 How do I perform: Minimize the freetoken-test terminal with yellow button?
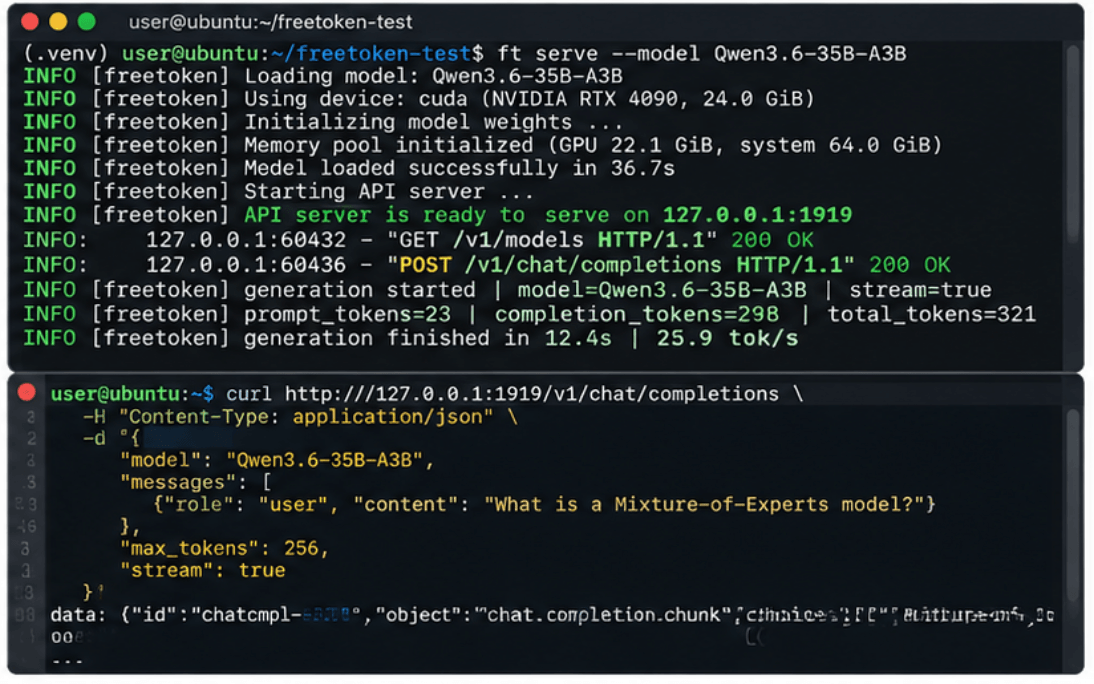pyautogui.click(x=59, y=22)
